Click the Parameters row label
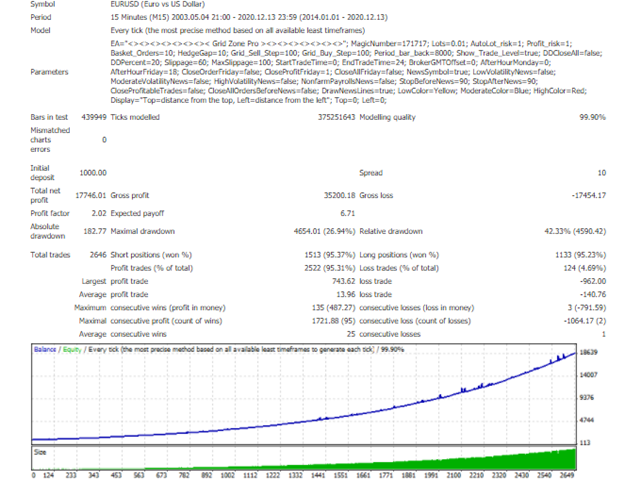Image resolution: width=640 pixels, height=480 pixels. [49, 72]
